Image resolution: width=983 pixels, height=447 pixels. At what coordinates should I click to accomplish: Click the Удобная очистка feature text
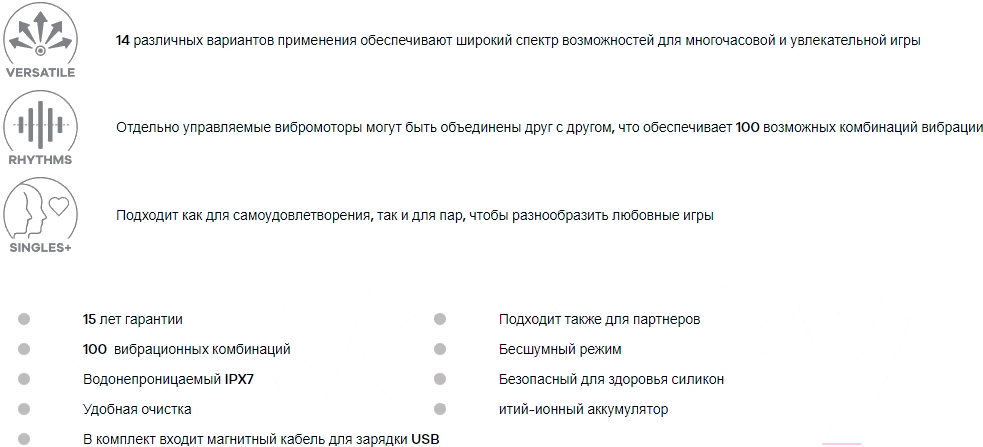pos(137,409)
